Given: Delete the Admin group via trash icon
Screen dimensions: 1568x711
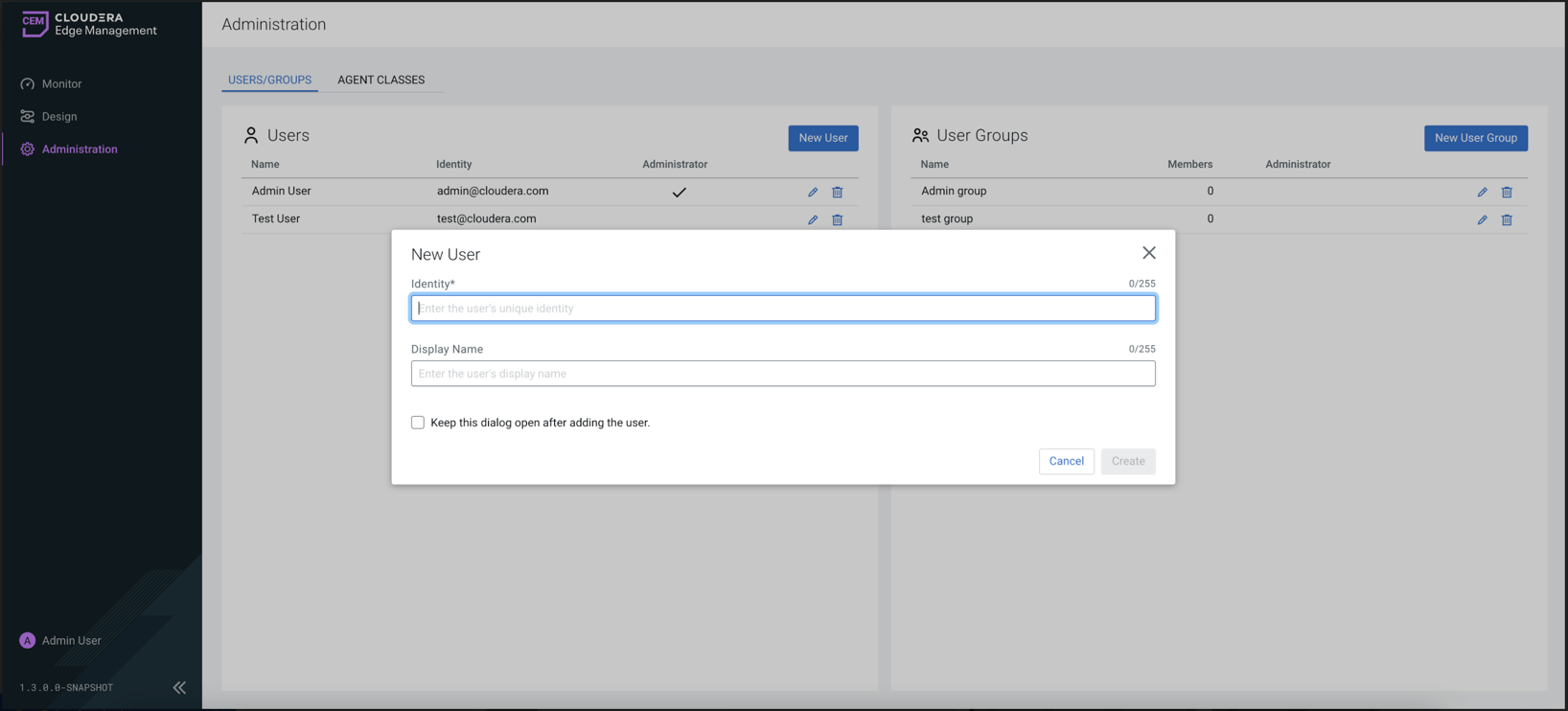Looking at the screenshot, I should pos(1507,193).
